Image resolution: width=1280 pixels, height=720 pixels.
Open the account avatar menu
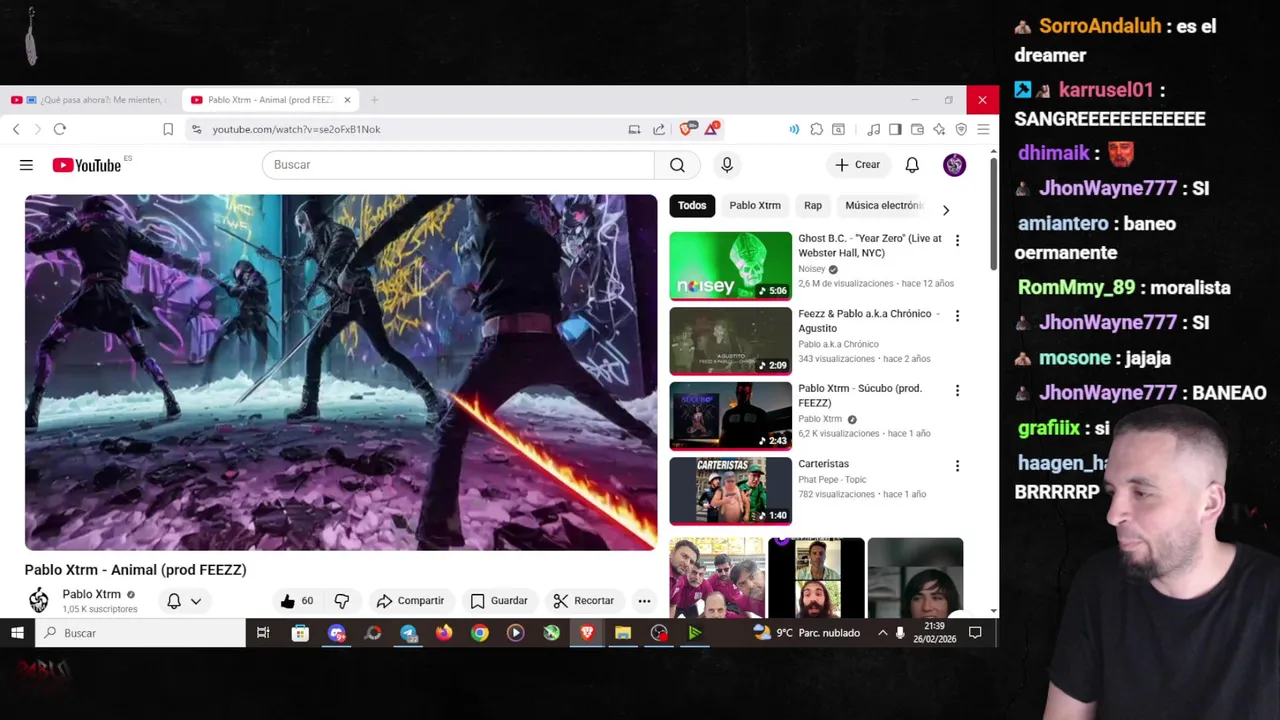tap(955, 165)
